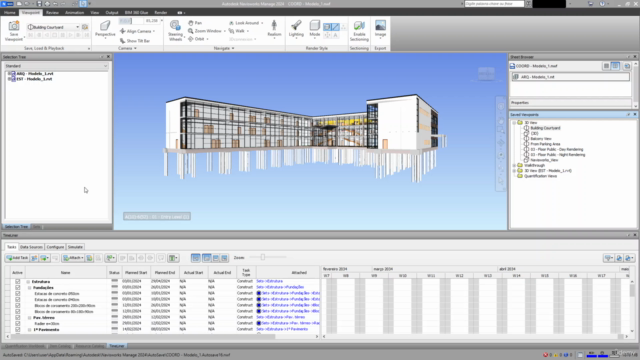Collapse the Fundações task group

pos(30,288)
